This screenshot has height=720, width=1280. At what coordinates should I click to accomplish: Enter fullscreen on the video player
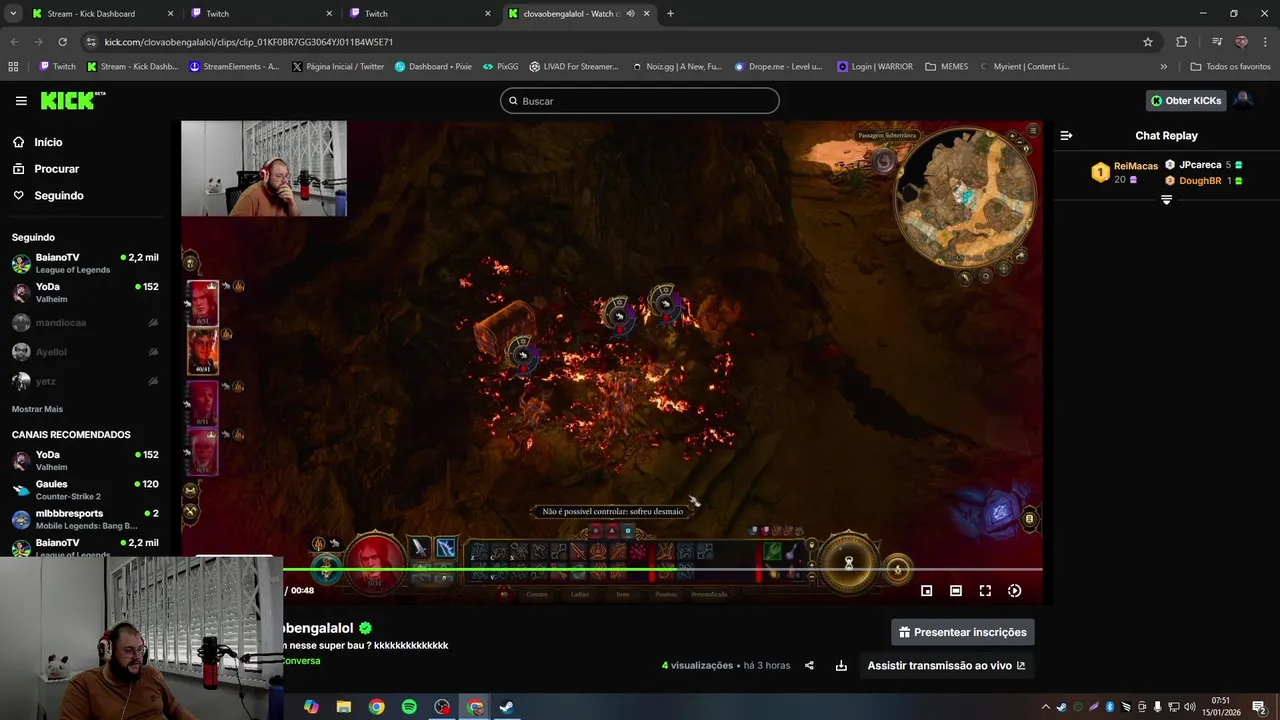985,591
